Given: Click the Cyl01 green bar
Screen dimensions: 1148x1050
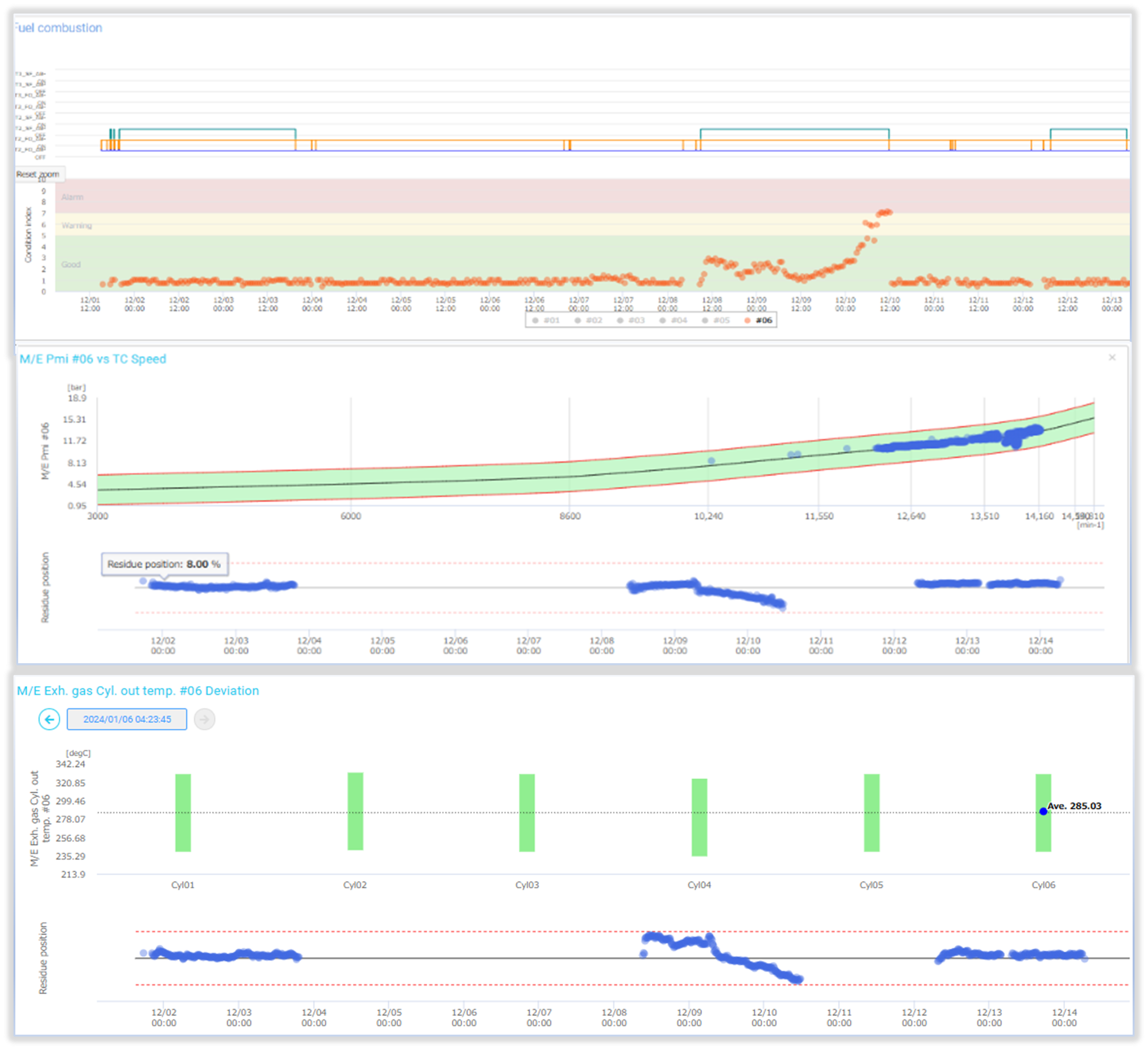Looking at the screenshot, I should [183, 813].
